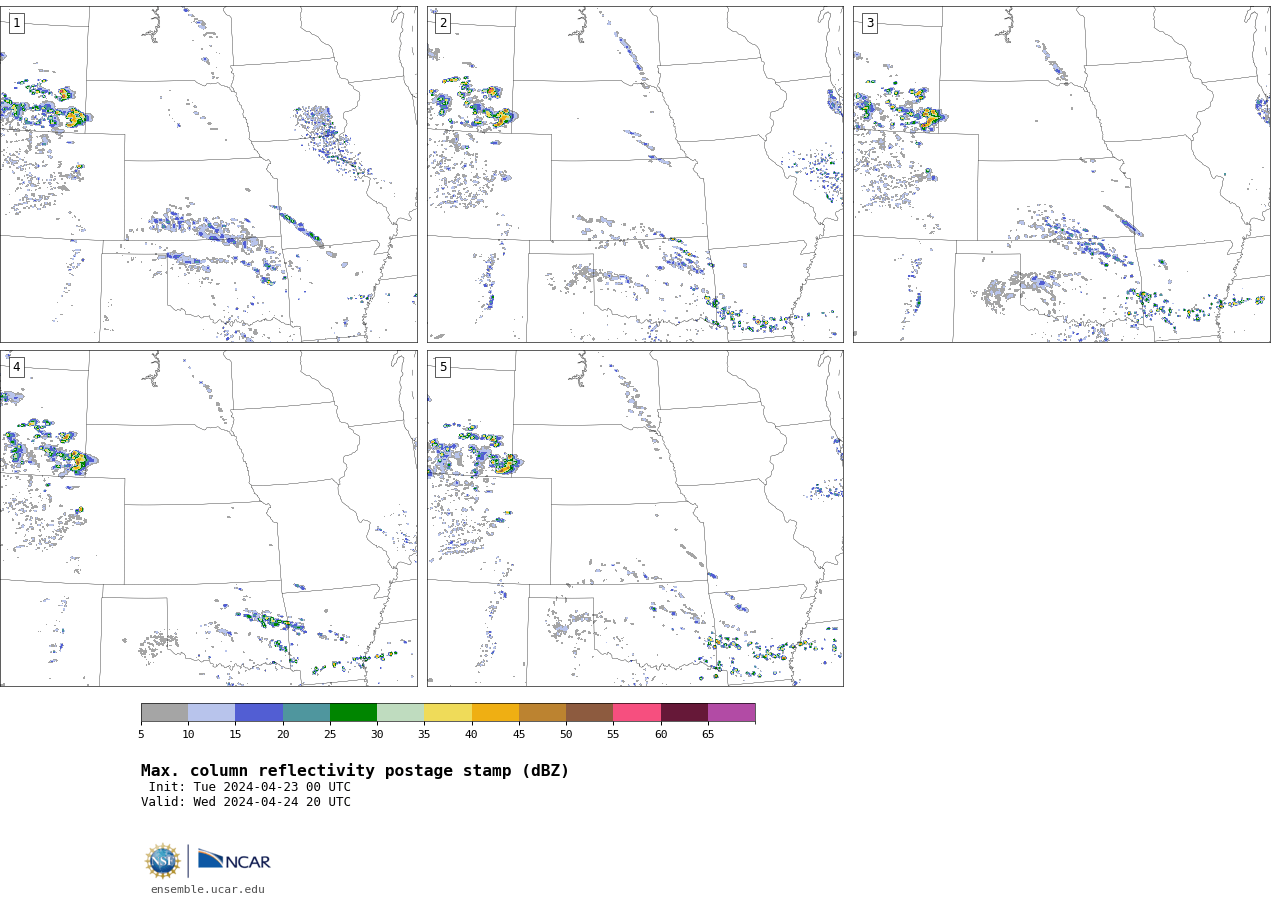The image size is (1280, 901).
Task: Click the tan 45-50 dBZ swatch
Action: (x=542, y=712)
